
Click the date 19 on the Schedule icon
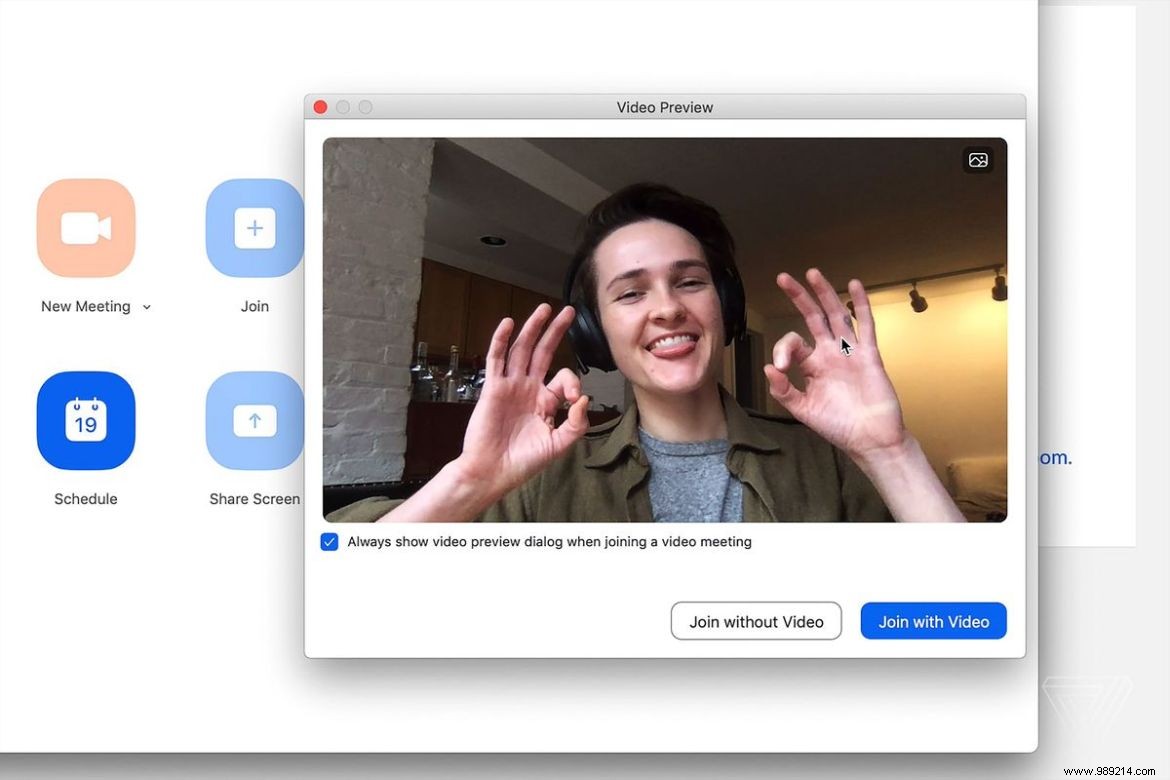(85, 424)
